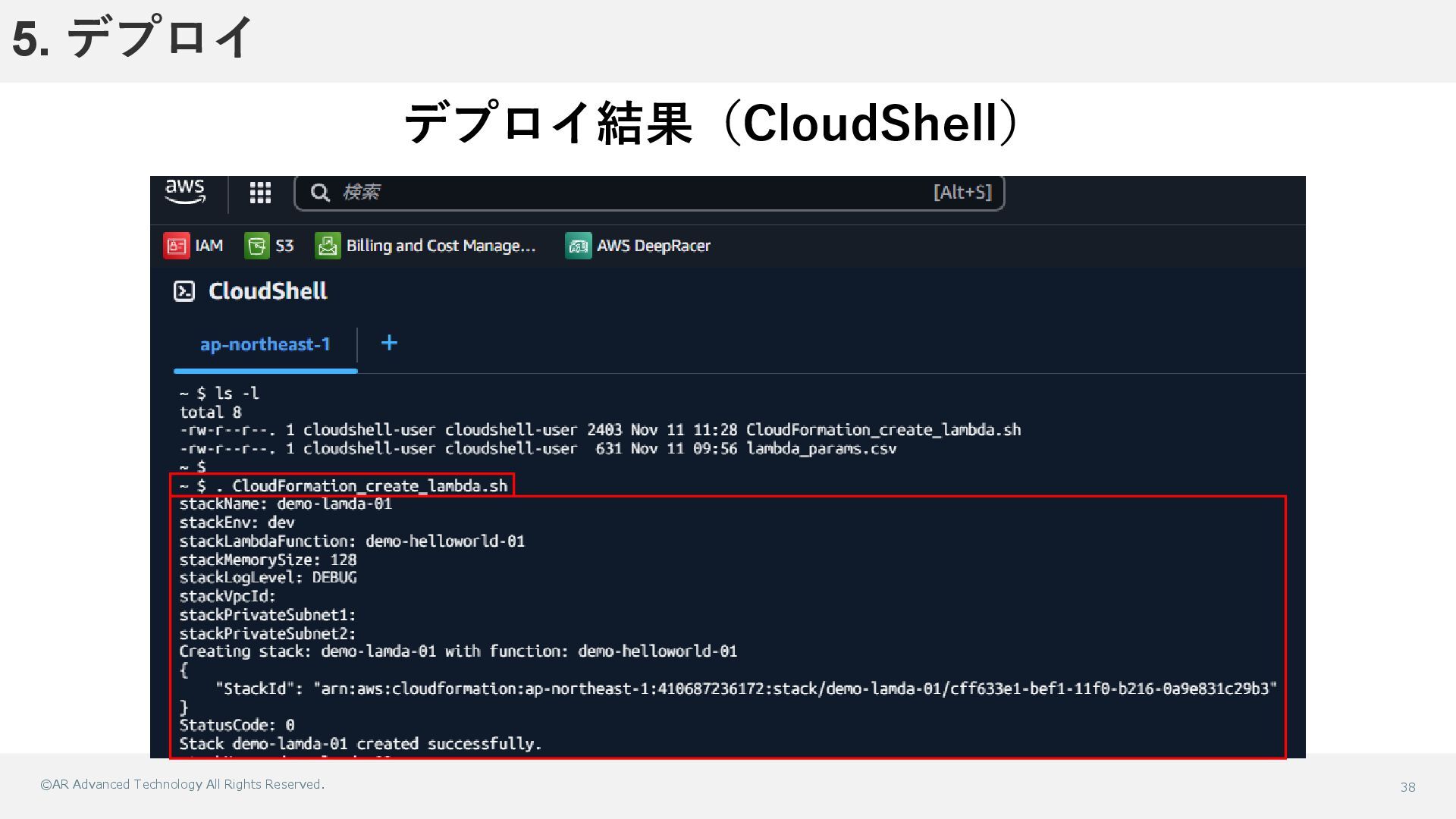Open the Billing and Cost Management icon

(328, 246)
